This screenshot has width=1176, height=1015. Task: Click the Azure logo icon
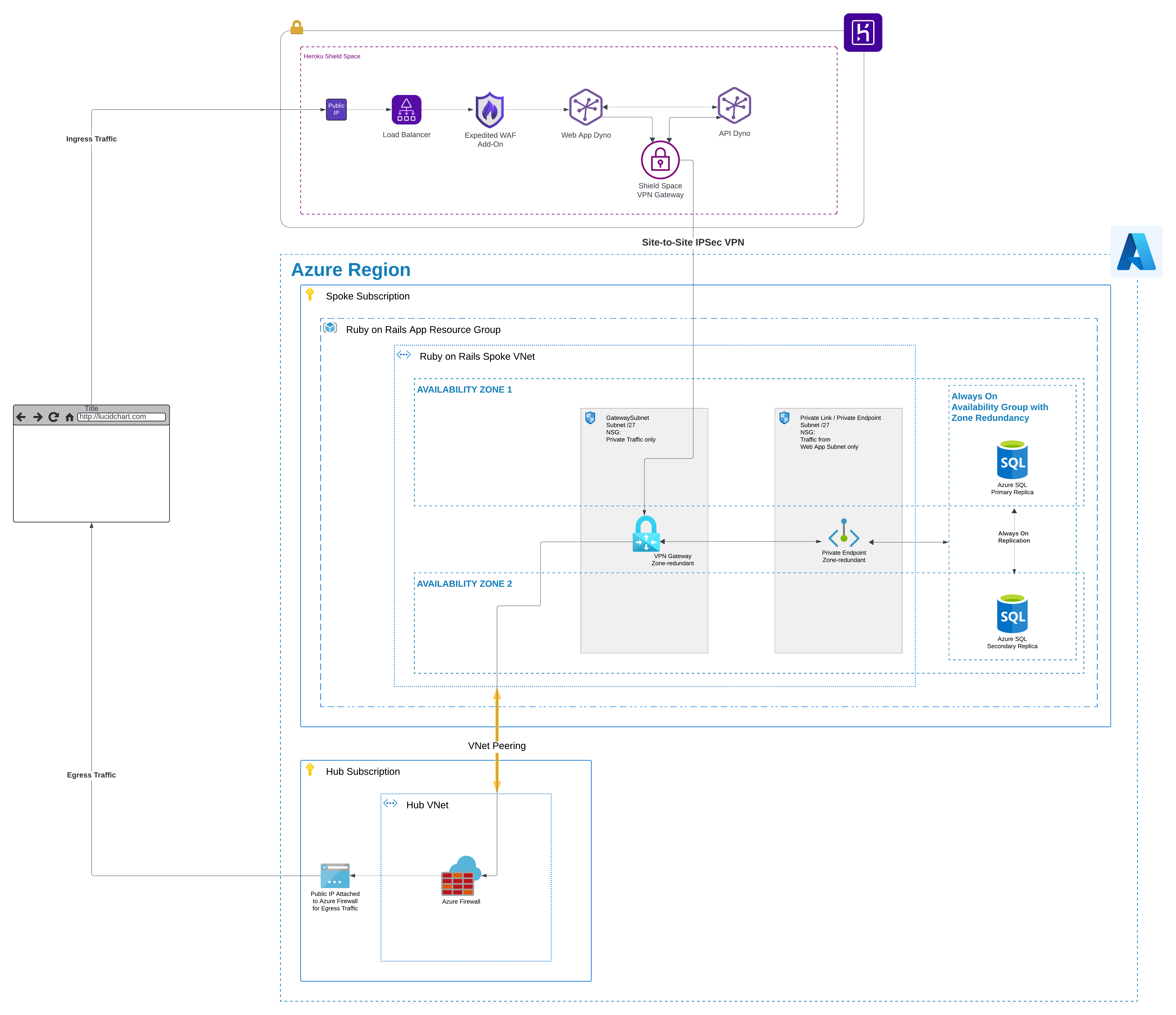[x=1136, y=252]
